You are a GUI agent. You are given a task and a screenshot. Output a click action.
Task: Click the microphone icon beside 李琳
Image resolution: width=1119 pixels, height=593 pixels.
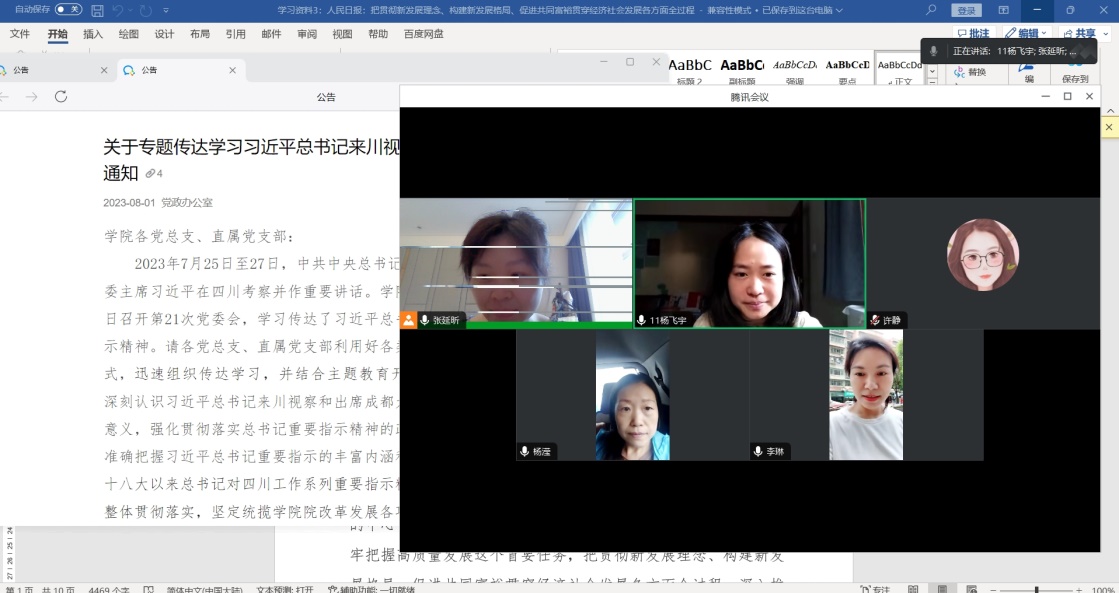coord(758,452)
